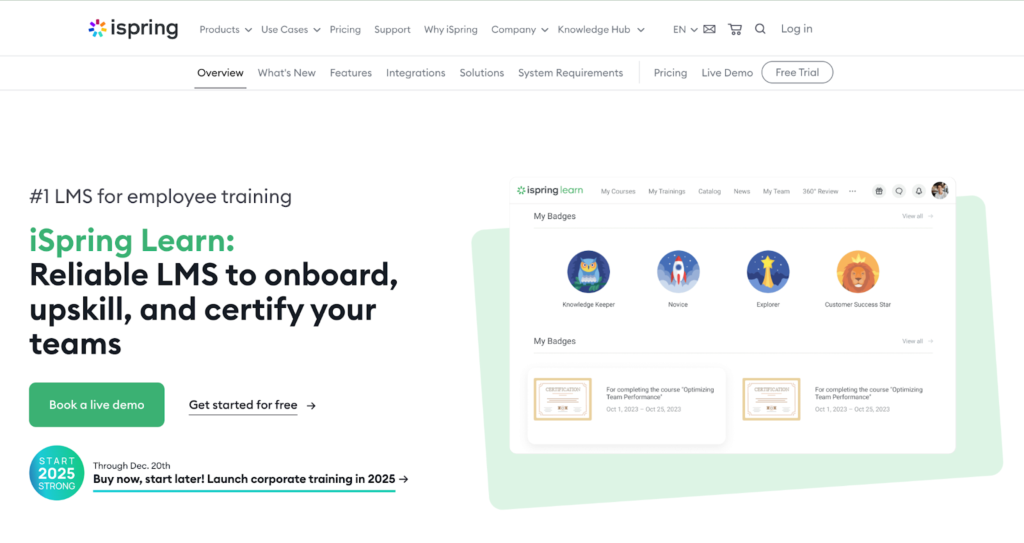Expand the Company dropdown
The width and height of the screenshot is (1024, 543).
click(x=520, y=29)
